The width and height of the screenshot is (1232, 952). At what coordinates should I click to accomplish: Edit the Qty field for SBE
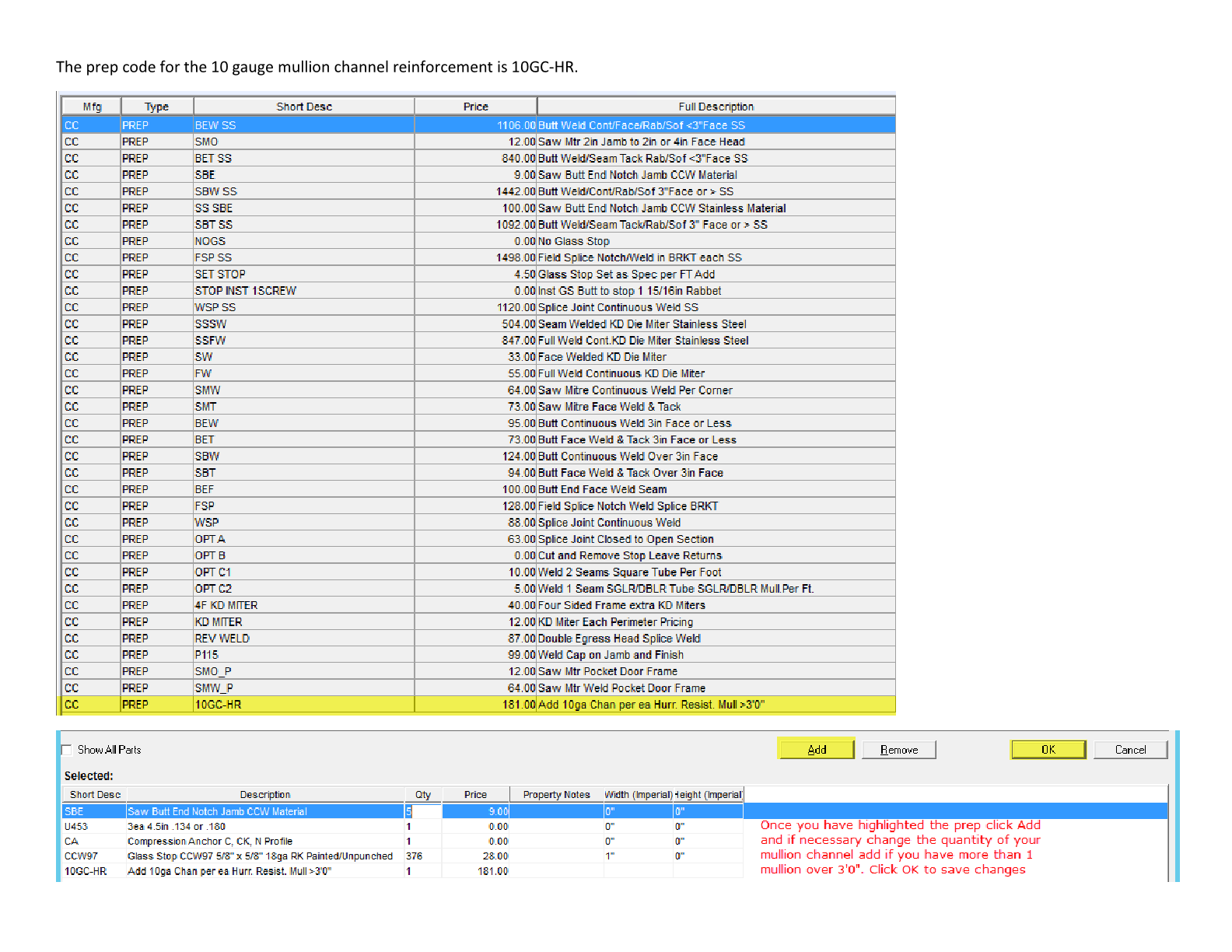[422, 811]
